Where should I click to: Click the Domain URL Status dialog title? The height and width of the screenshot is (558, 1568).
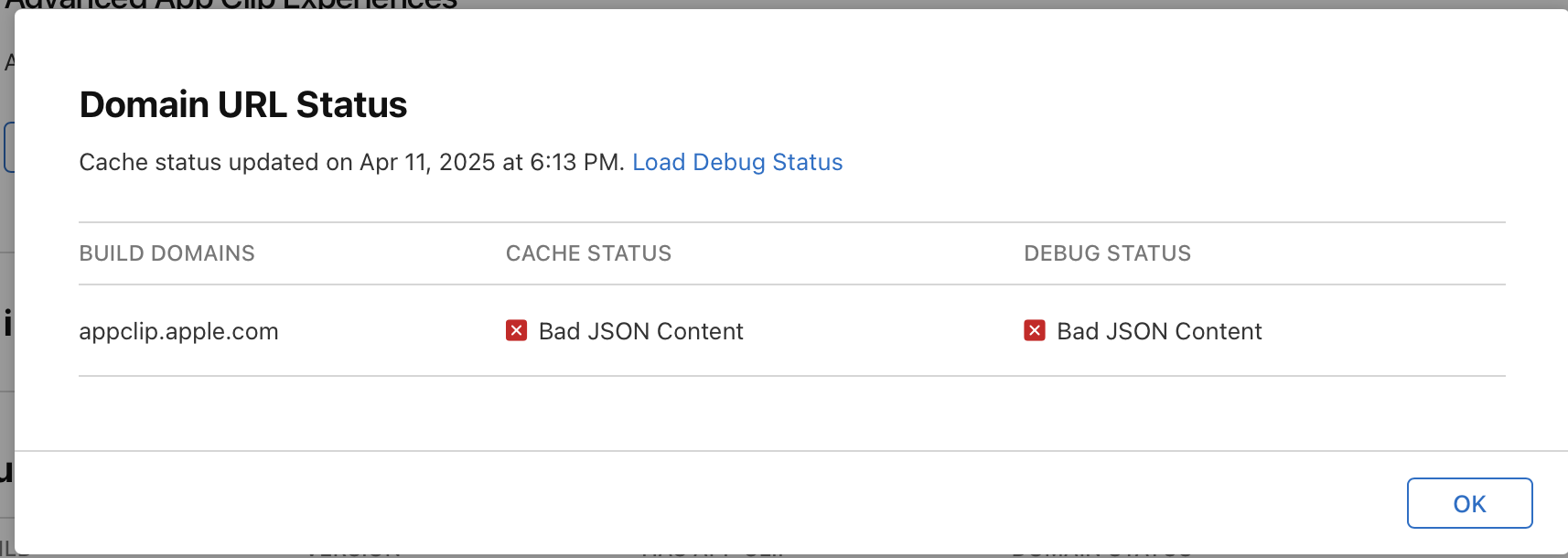point(242,105)
